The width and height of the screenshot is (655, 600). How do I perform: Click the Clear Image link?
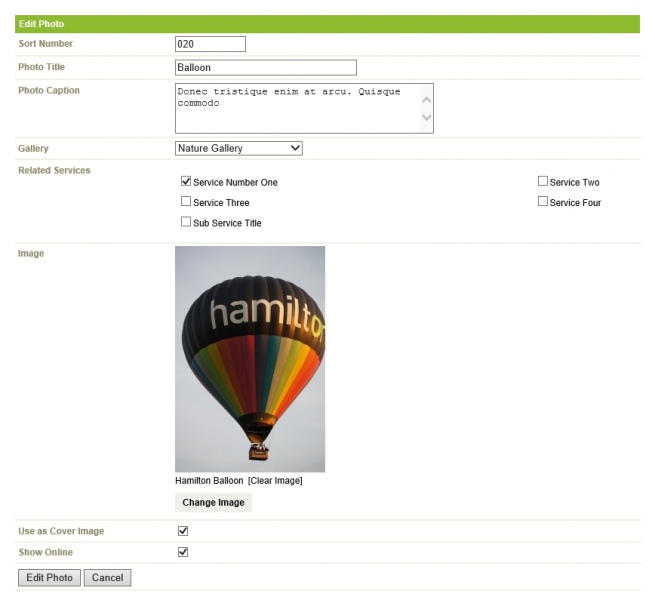(275, 481)
